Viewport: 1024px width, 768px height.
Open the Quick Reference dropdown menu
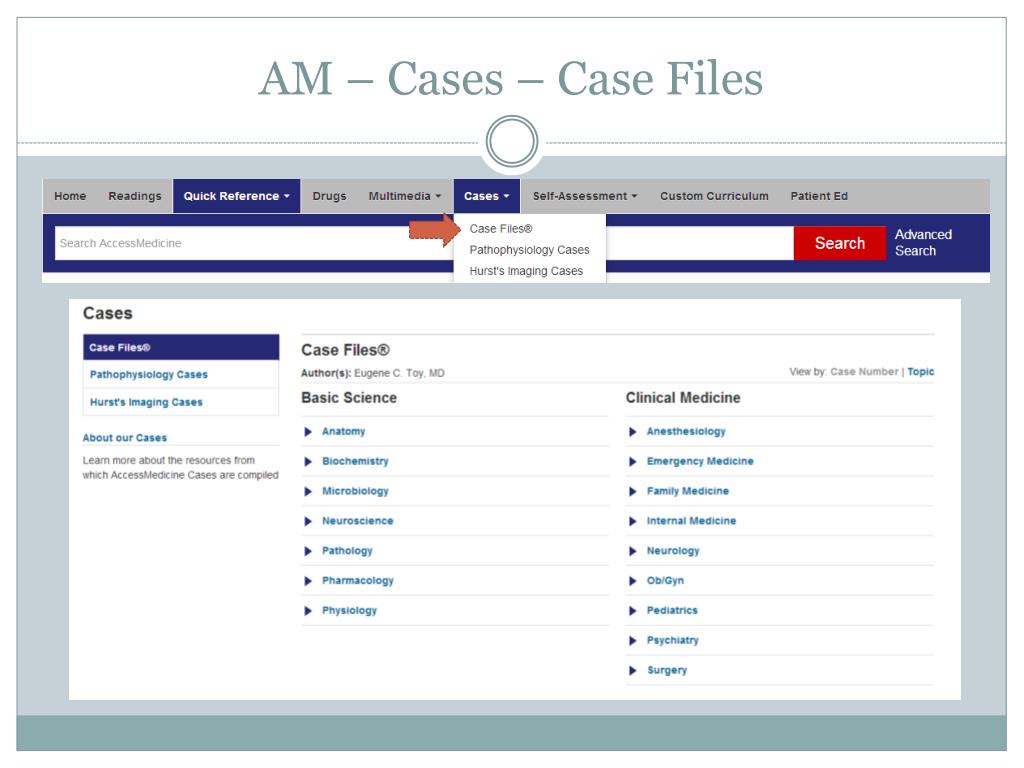click(x=236, y=196)
